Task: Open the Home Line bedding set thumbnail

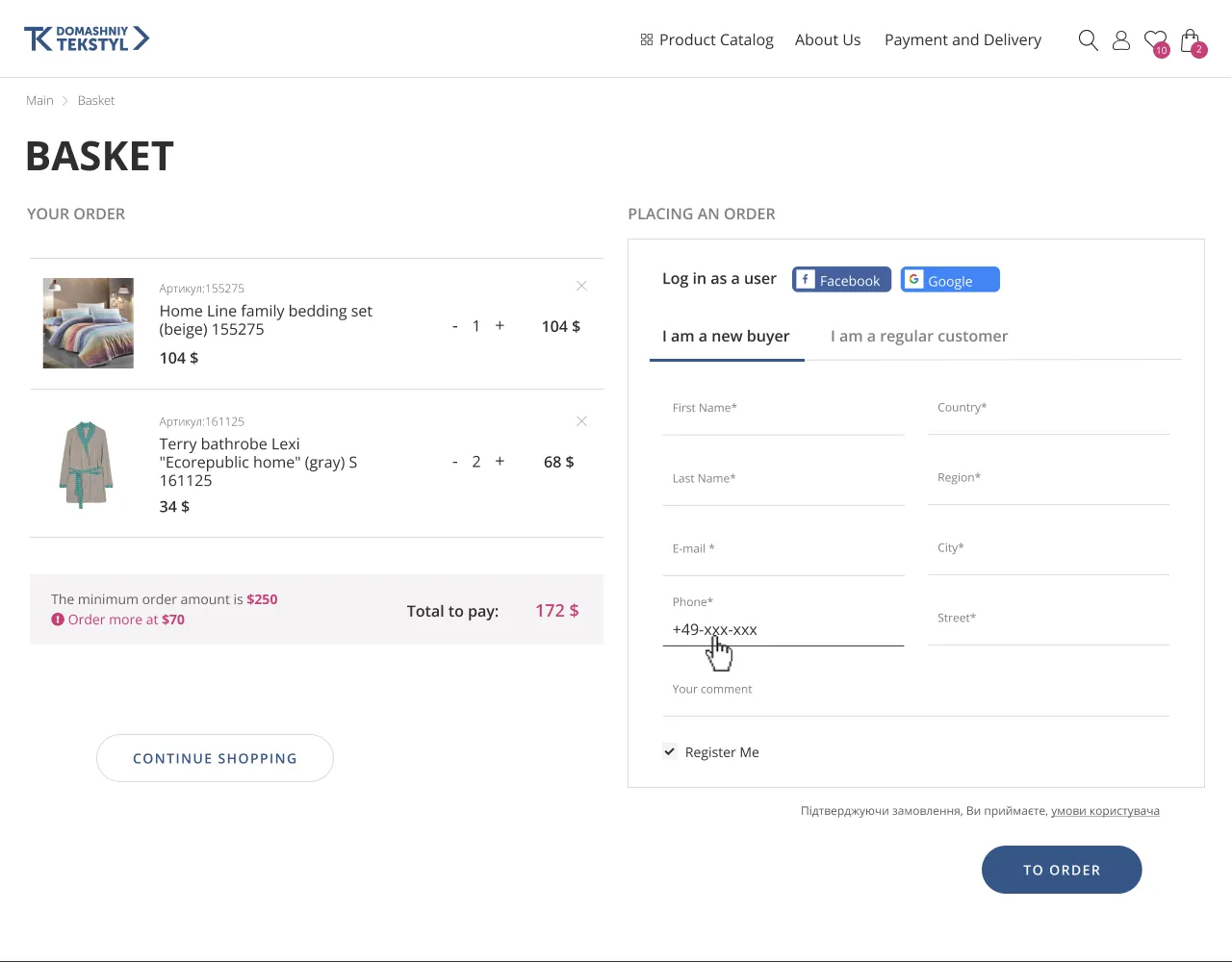Action: pyautogui.click(x=89, y=323)
